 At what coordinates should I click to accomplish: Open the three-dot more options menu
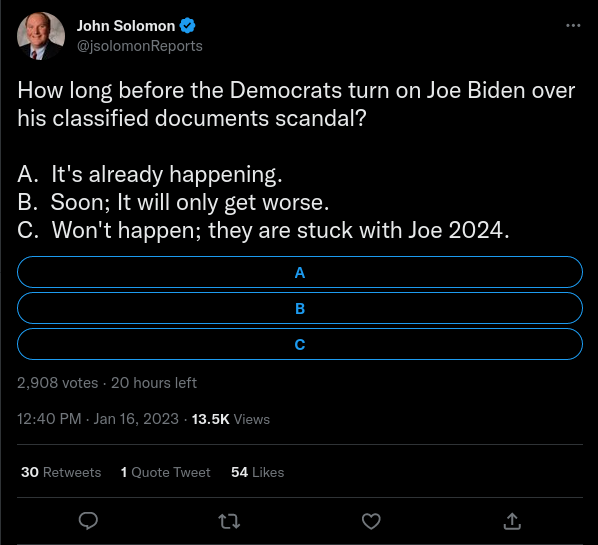pos(573,26)
